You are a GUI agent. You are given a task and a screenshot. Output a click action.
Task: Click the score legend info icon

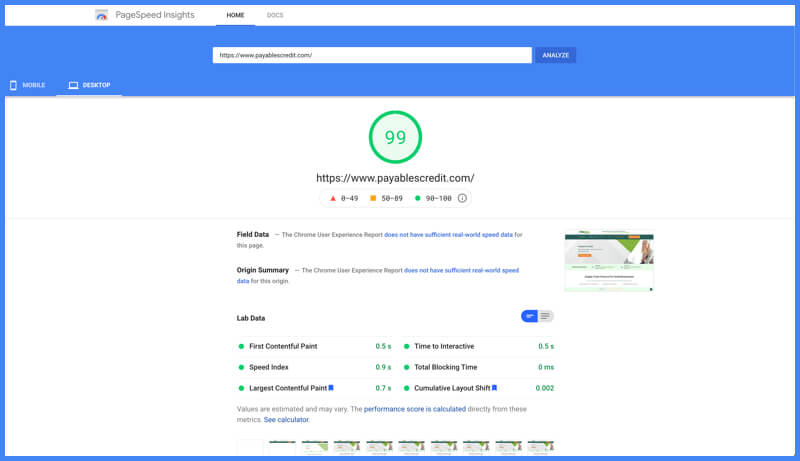(x=462, y=198)
